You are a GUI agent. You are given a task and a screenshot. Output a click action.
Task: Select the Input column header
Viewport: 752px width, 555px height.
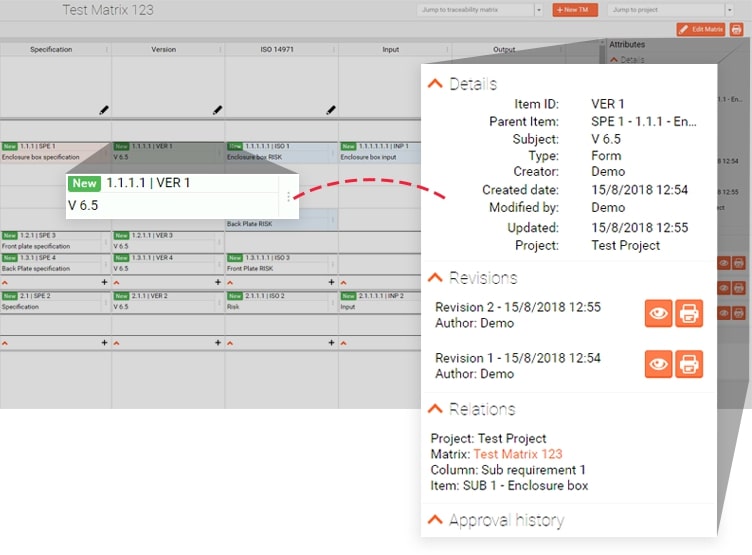click(390, 49)
